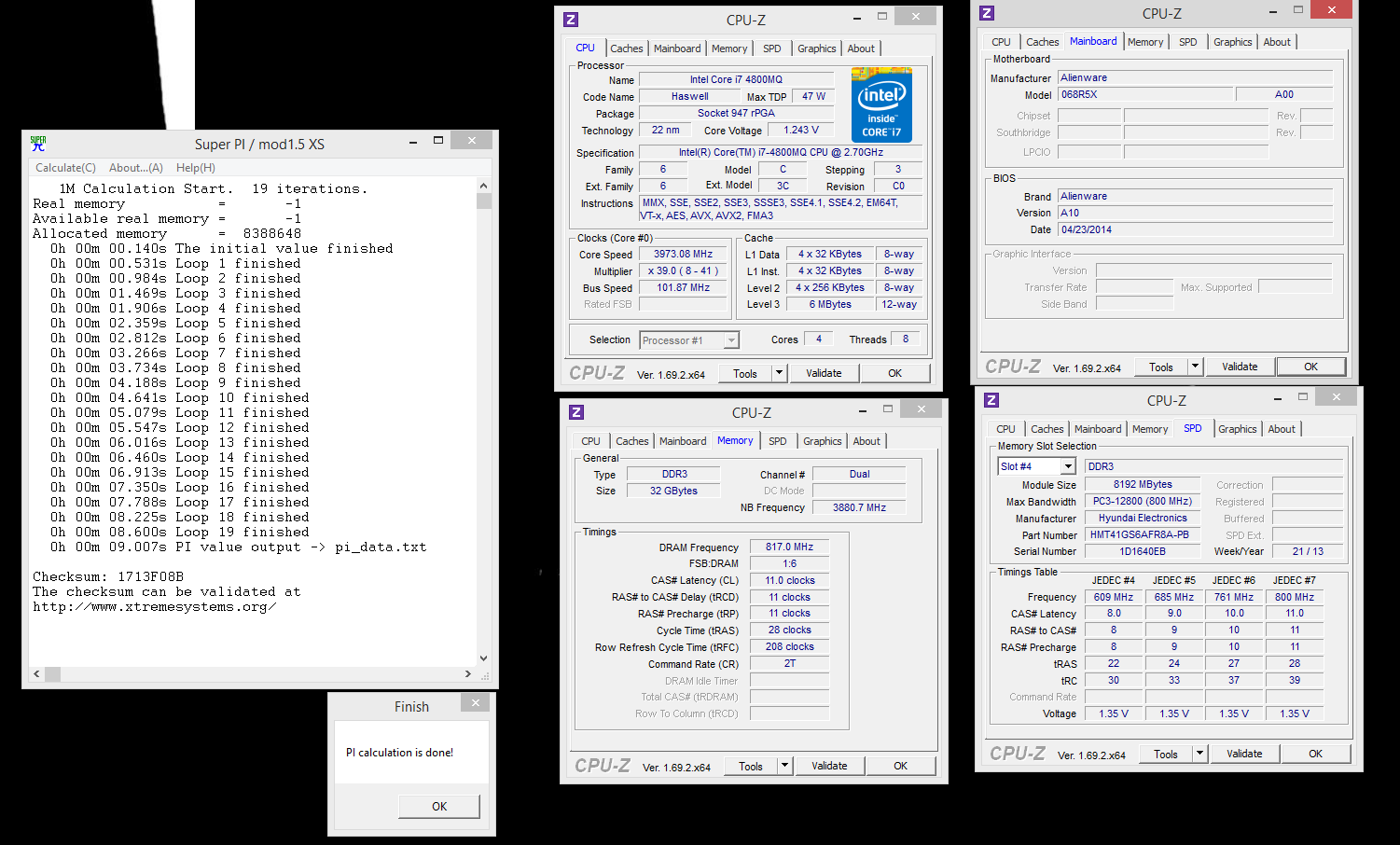This screenshot has width=1400, height=845.
Task: Click the CPU-Z icon in the Mainboard window
Action: point(987,13)
